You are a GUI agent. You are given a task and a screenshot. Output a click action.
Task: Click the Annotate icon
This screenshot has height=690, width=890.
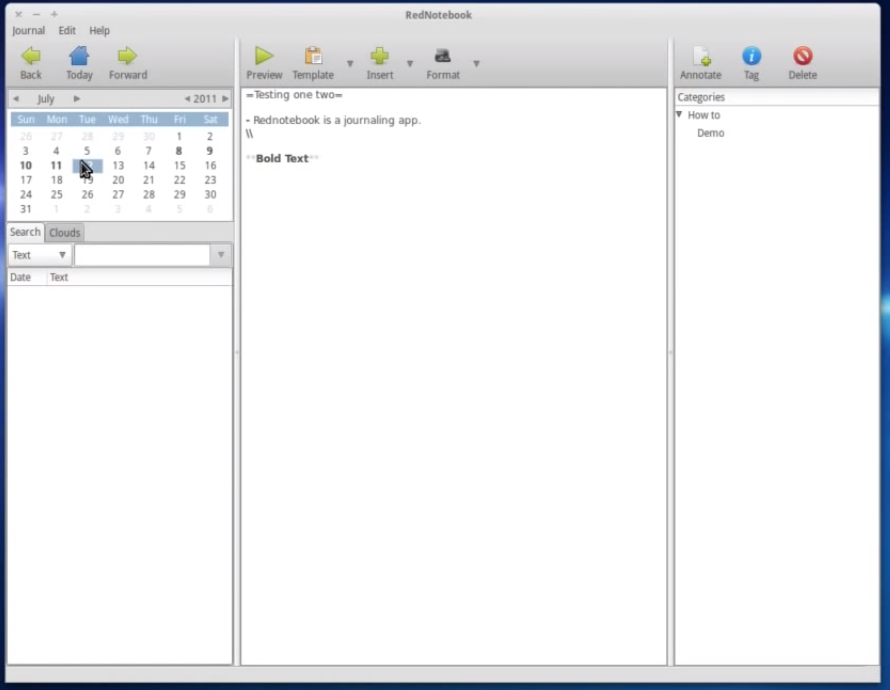point(701,57)
